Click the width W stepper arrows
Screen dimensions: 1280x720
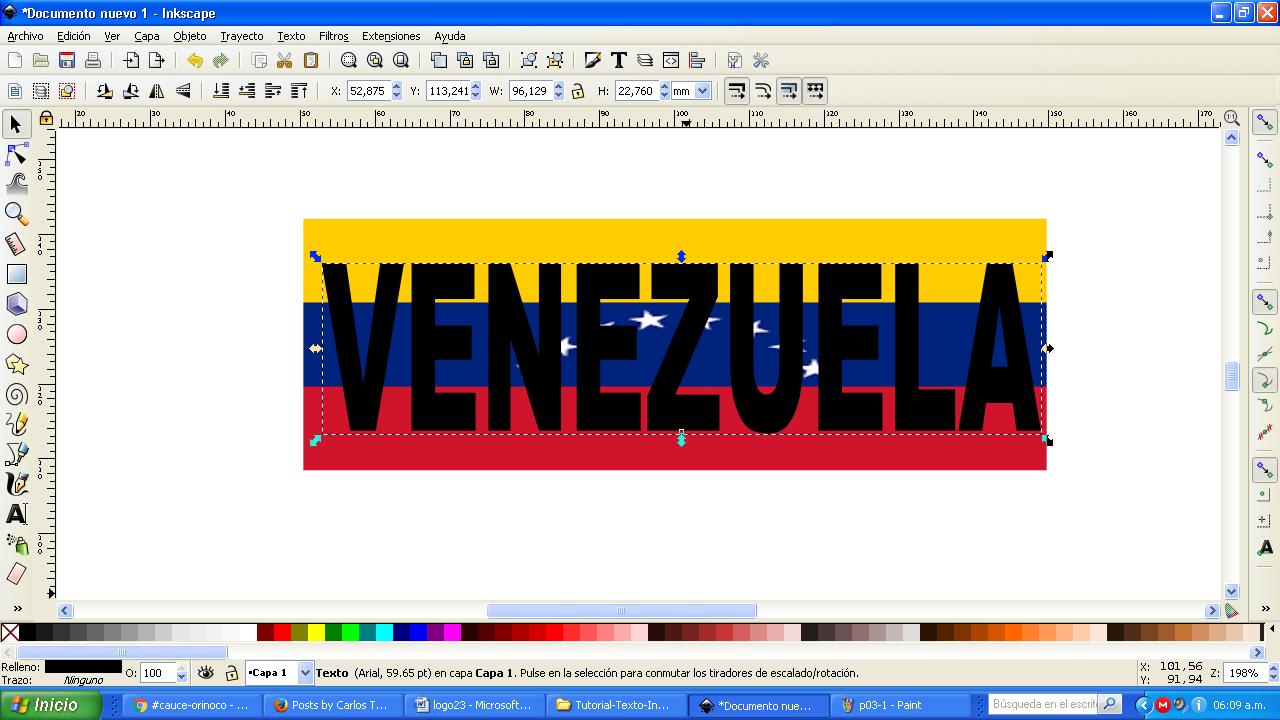(x=558, y=91)
